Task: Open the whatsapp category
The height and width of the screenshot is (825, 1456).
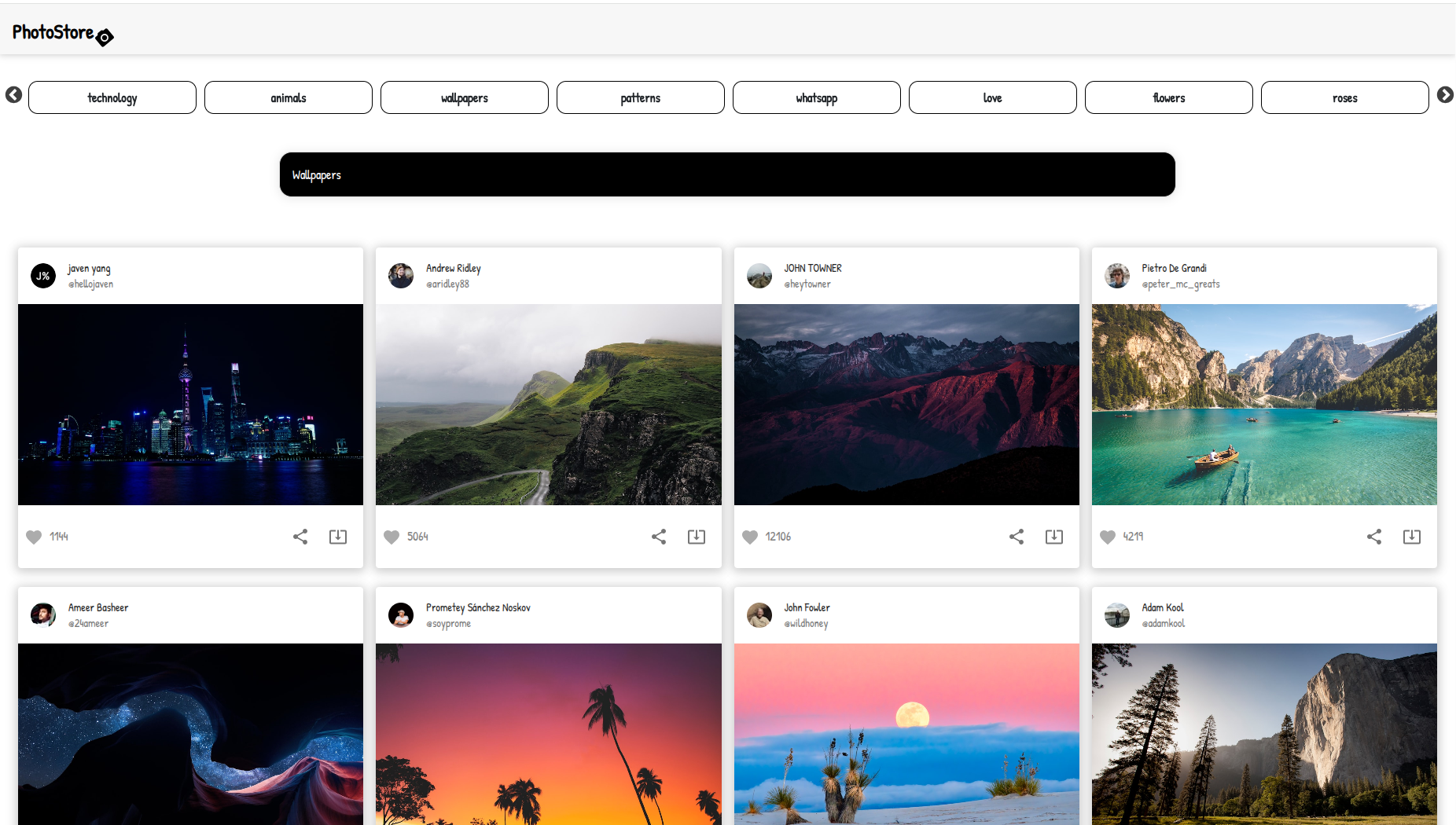Action: [x=816, y=97]
